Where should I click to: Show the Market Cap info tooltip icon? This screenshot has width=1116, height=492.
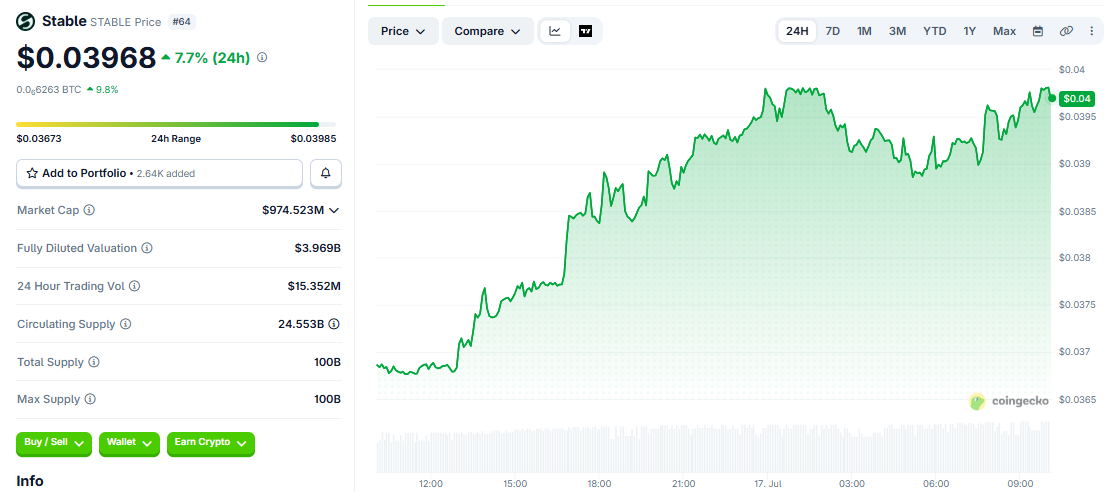point(90,210)
